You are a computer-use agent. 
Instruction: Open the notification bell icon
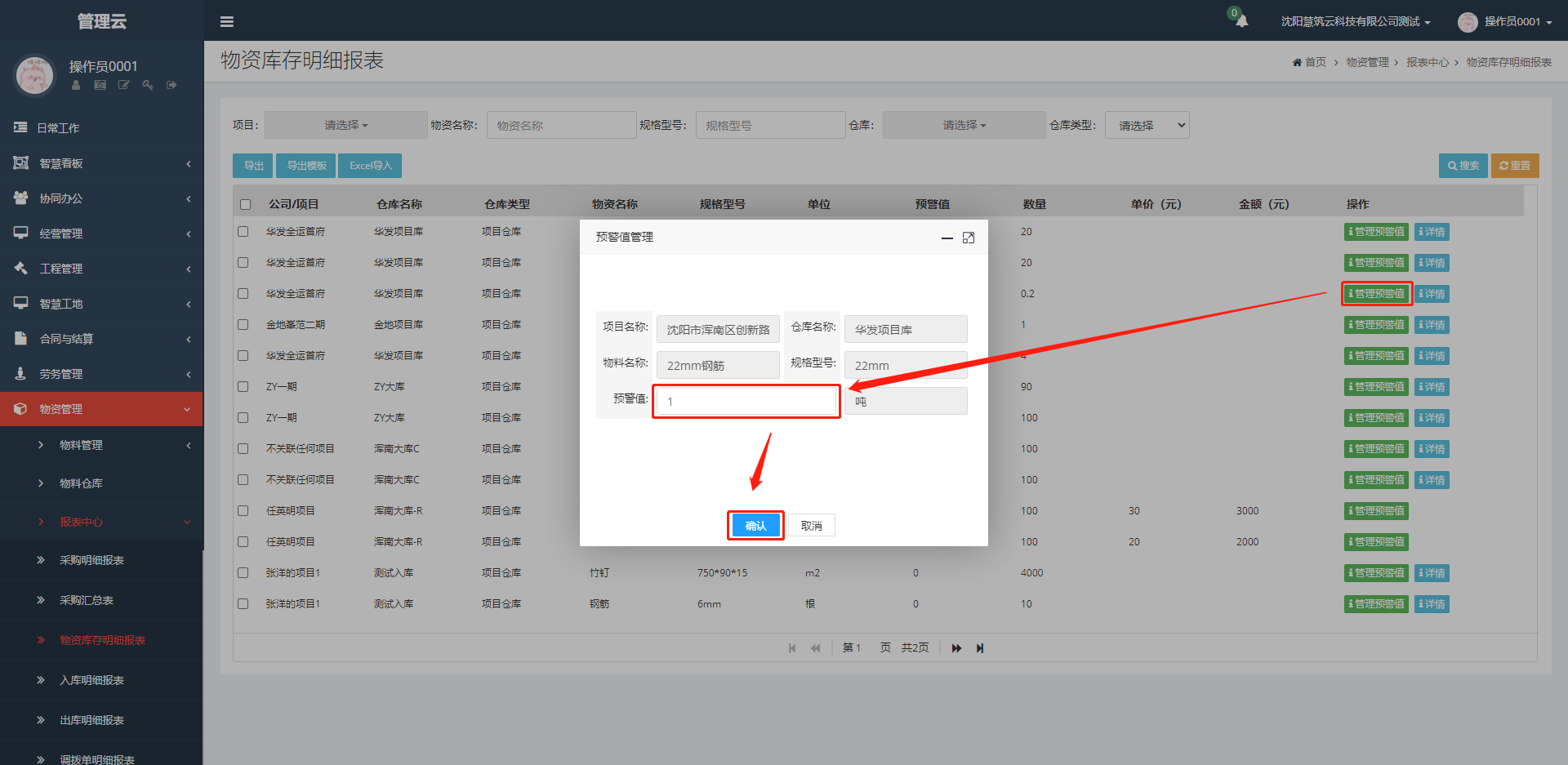(x=1241, y=21)
